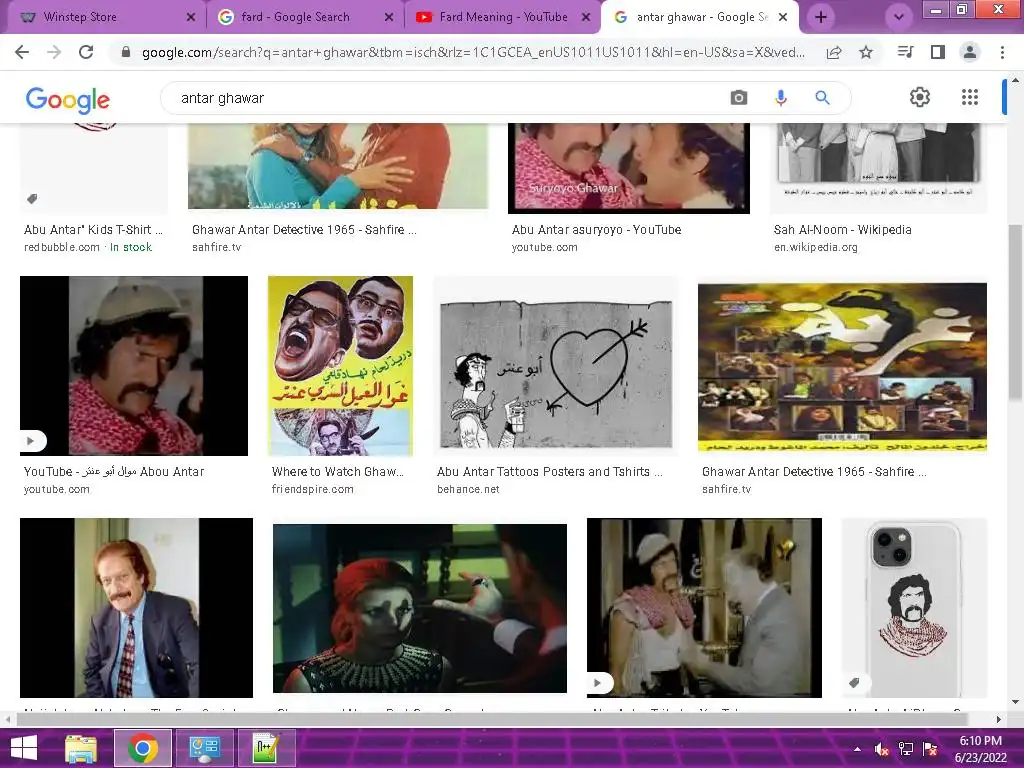Open the Chrome side panel
Viewport: 1024px width, 768px height.
[x=938, y=52]
